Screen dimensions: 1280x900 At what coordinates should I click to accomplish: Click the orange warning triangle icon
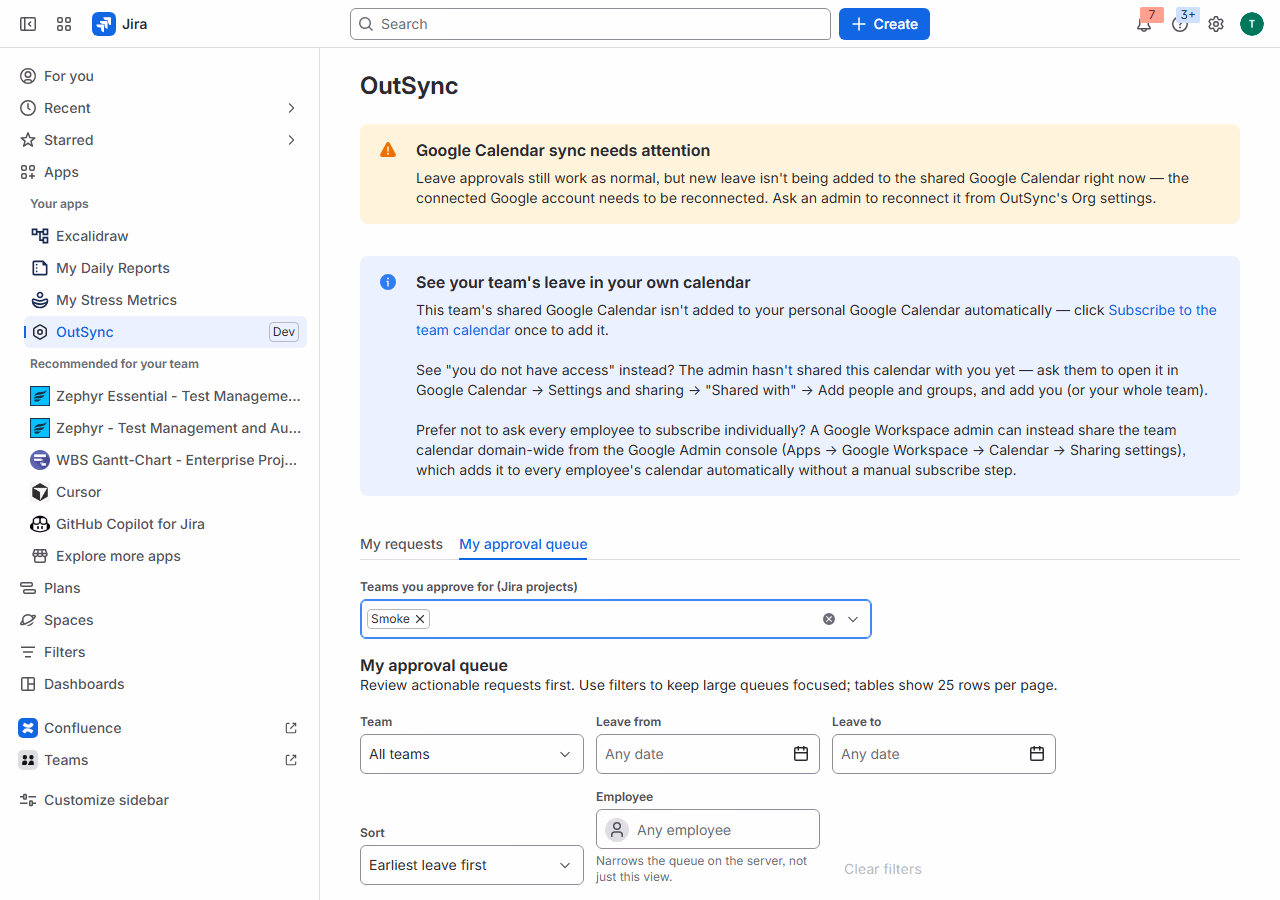click(x=388, y=150)
